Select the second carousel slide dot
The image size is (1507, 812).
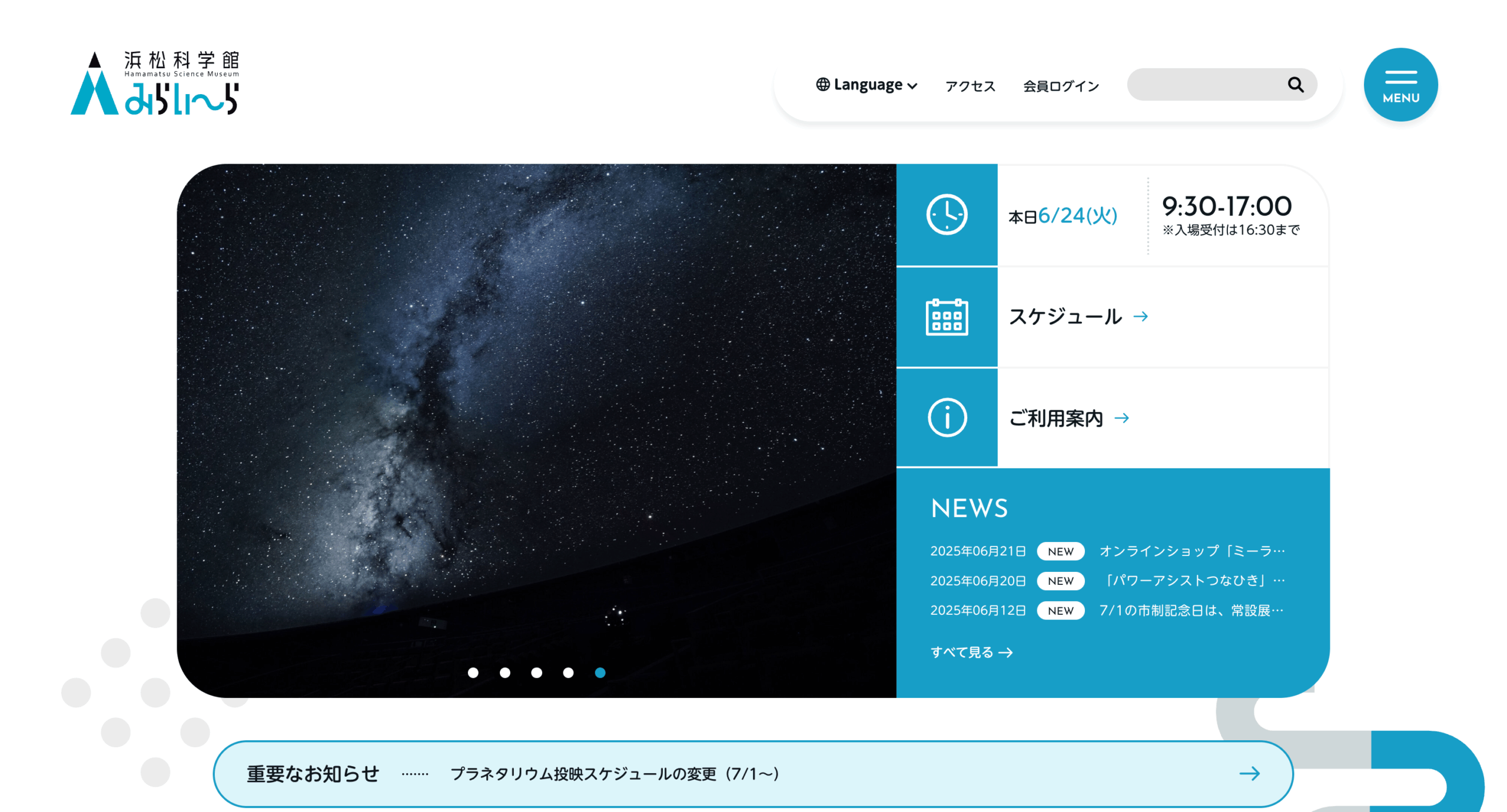pyautogui.click(x=504, y=673)
